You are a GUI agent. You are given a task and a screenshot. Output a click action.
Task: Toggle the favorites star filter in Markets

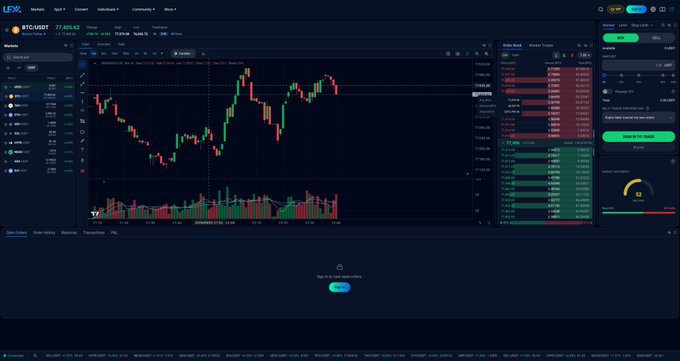(x=8, y=68)
